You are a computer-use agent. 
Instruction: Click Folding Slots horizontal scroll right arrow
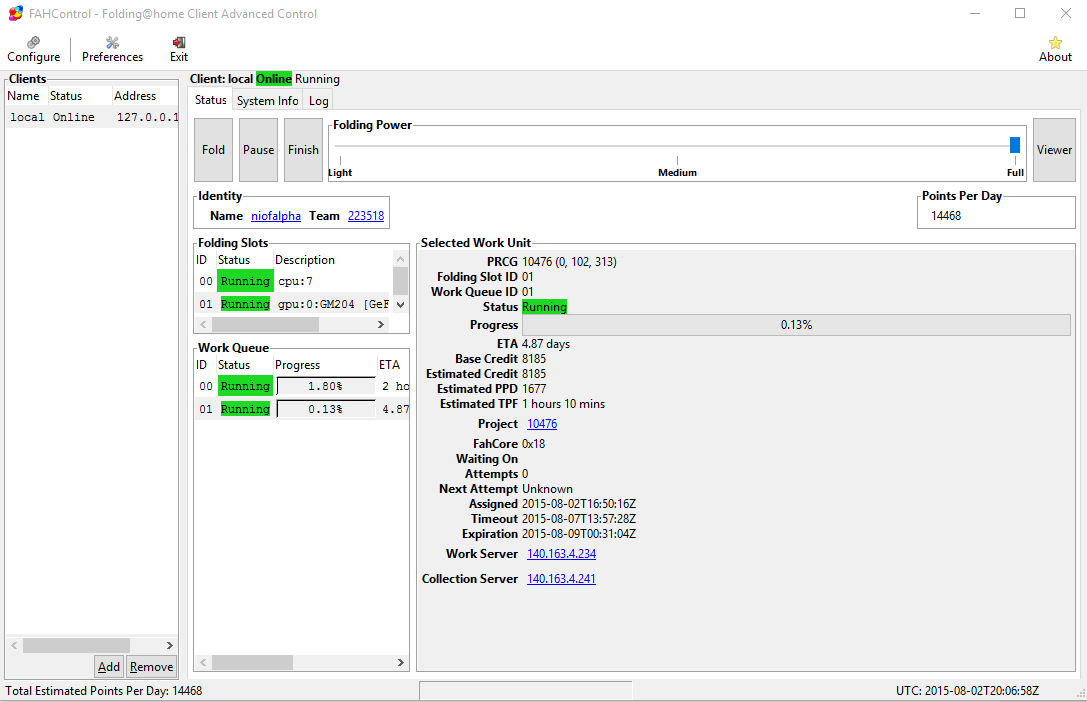(x=381, y=324)
